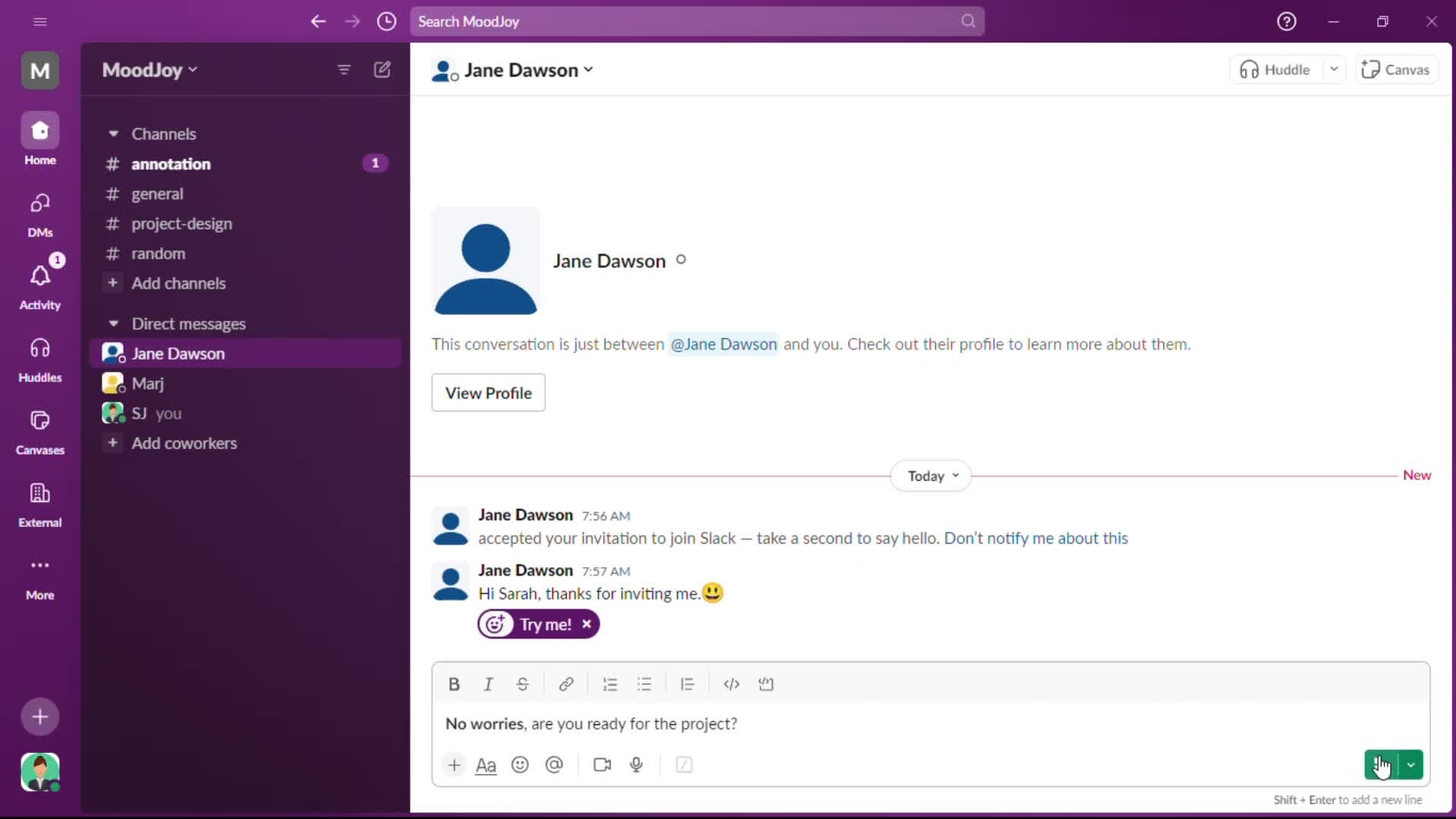Compose a new message icon
The height and width of the screenshot is (819, 1456).
[x=382, y=70]
